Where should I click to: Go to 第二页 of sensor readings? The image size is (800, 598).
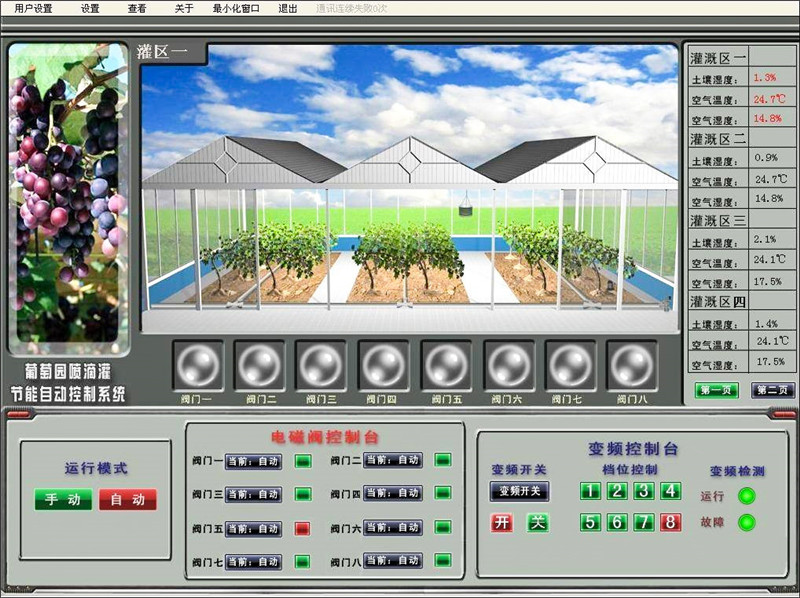tap(773, 390)
